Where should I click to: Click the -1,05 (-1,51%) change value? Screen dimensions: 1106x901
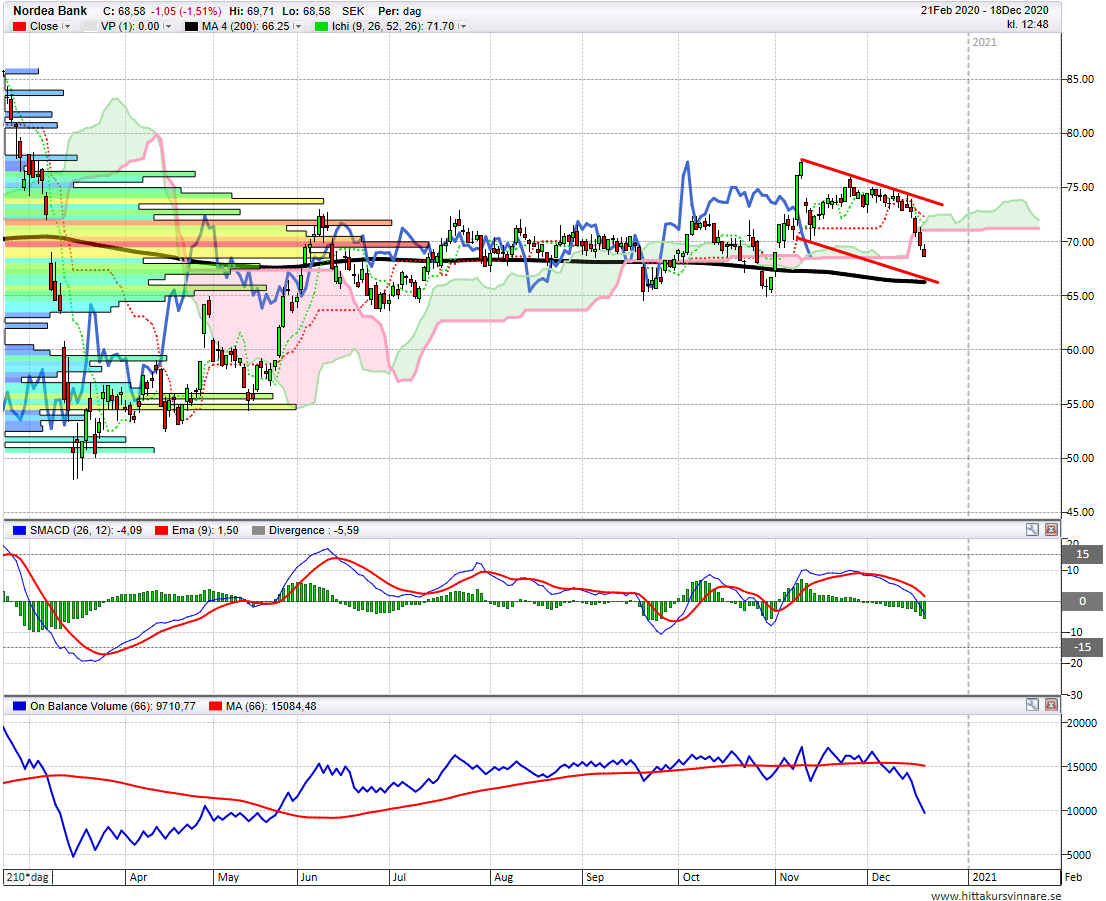(x=187, y=11)
